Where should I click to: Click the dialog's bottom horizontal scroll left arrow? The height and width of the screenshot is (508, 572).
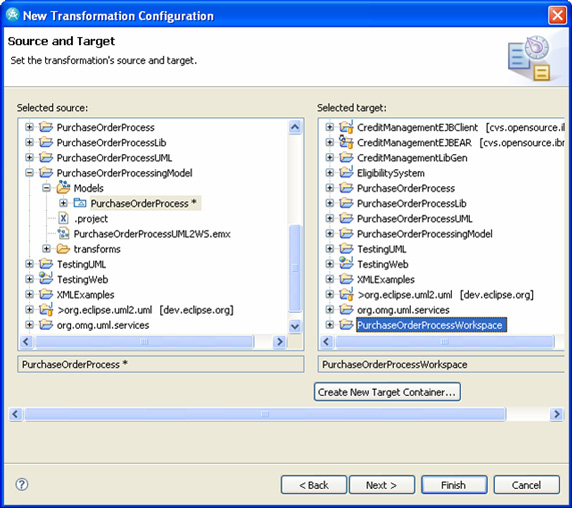15,414
